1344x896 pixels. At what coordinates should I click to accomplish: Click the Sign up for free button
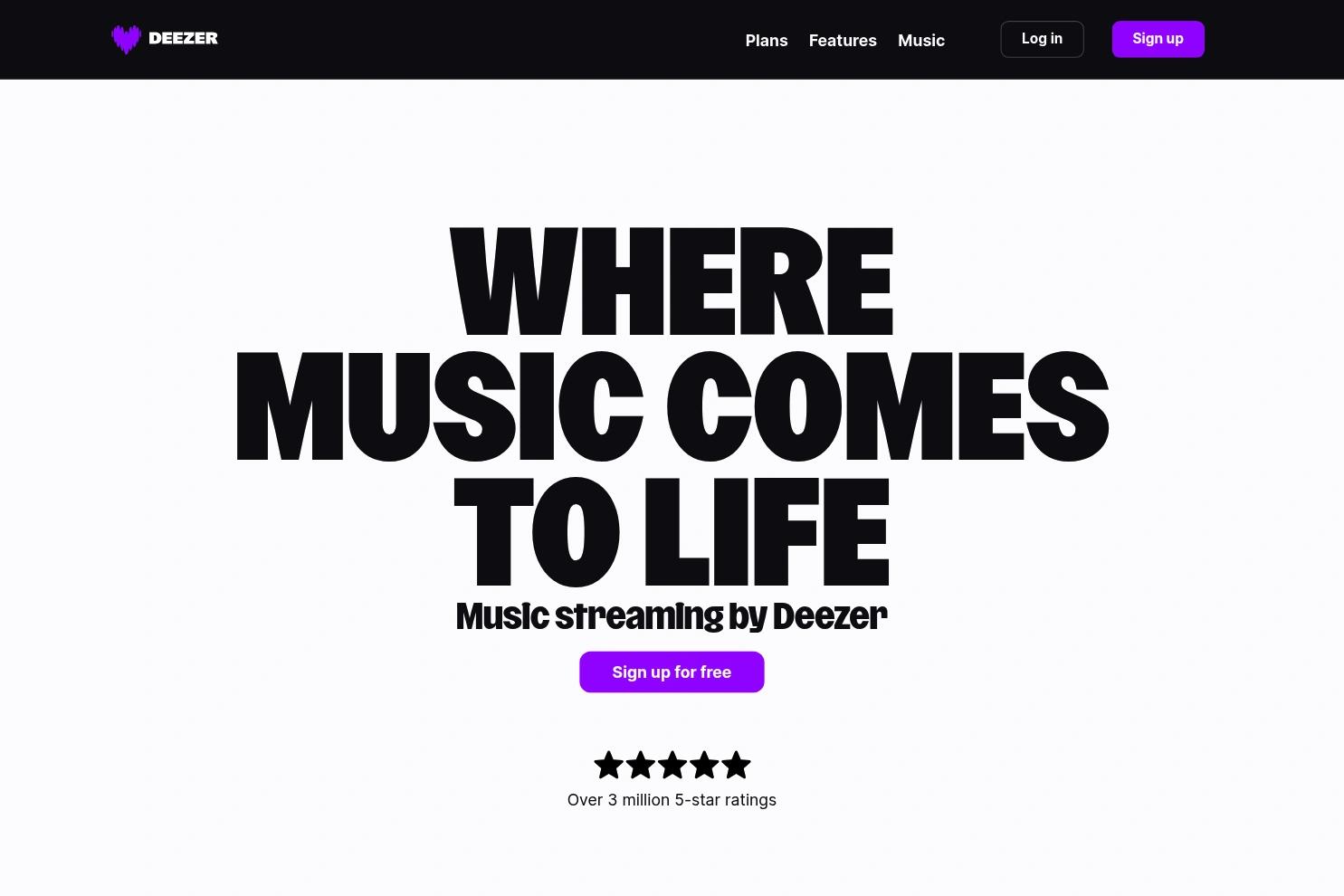click(672, 672)
